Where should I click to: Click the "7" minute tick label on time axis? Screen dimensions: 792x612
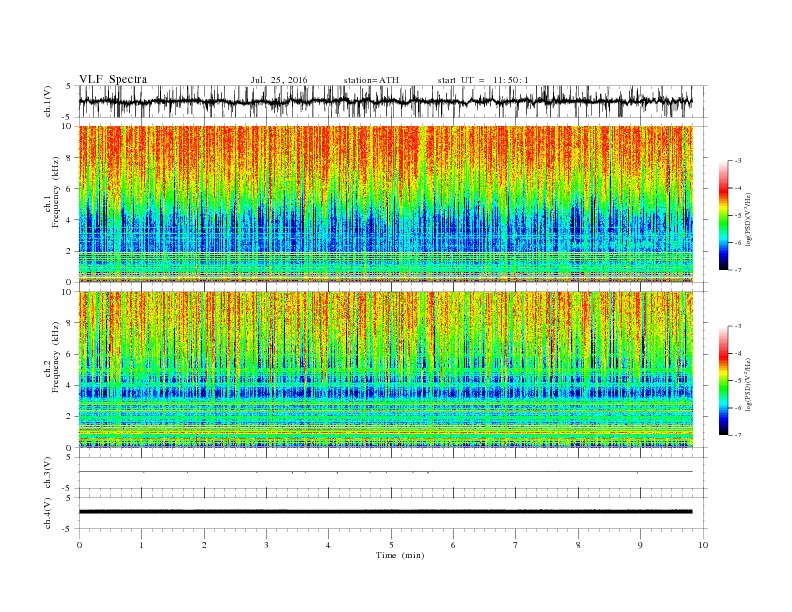click(516, 545)
